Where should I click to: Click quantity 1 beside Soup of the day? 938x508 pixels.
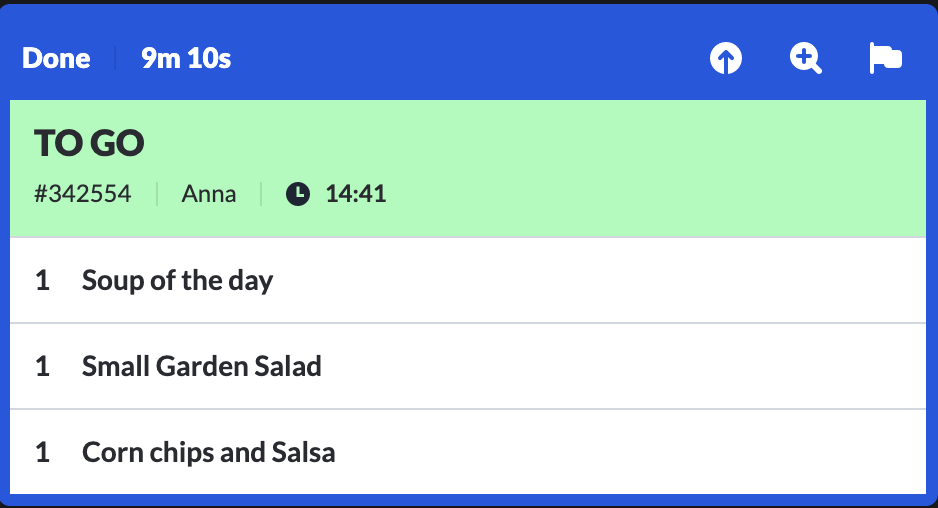(x=42, y=280)
